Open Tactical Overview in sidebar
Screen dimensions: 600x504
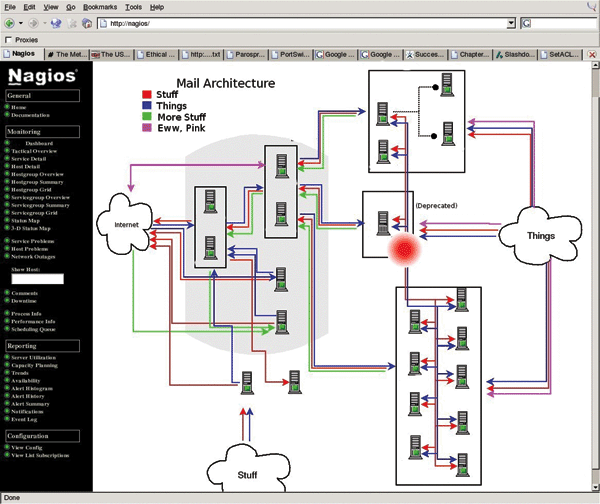tap(38, 150)
